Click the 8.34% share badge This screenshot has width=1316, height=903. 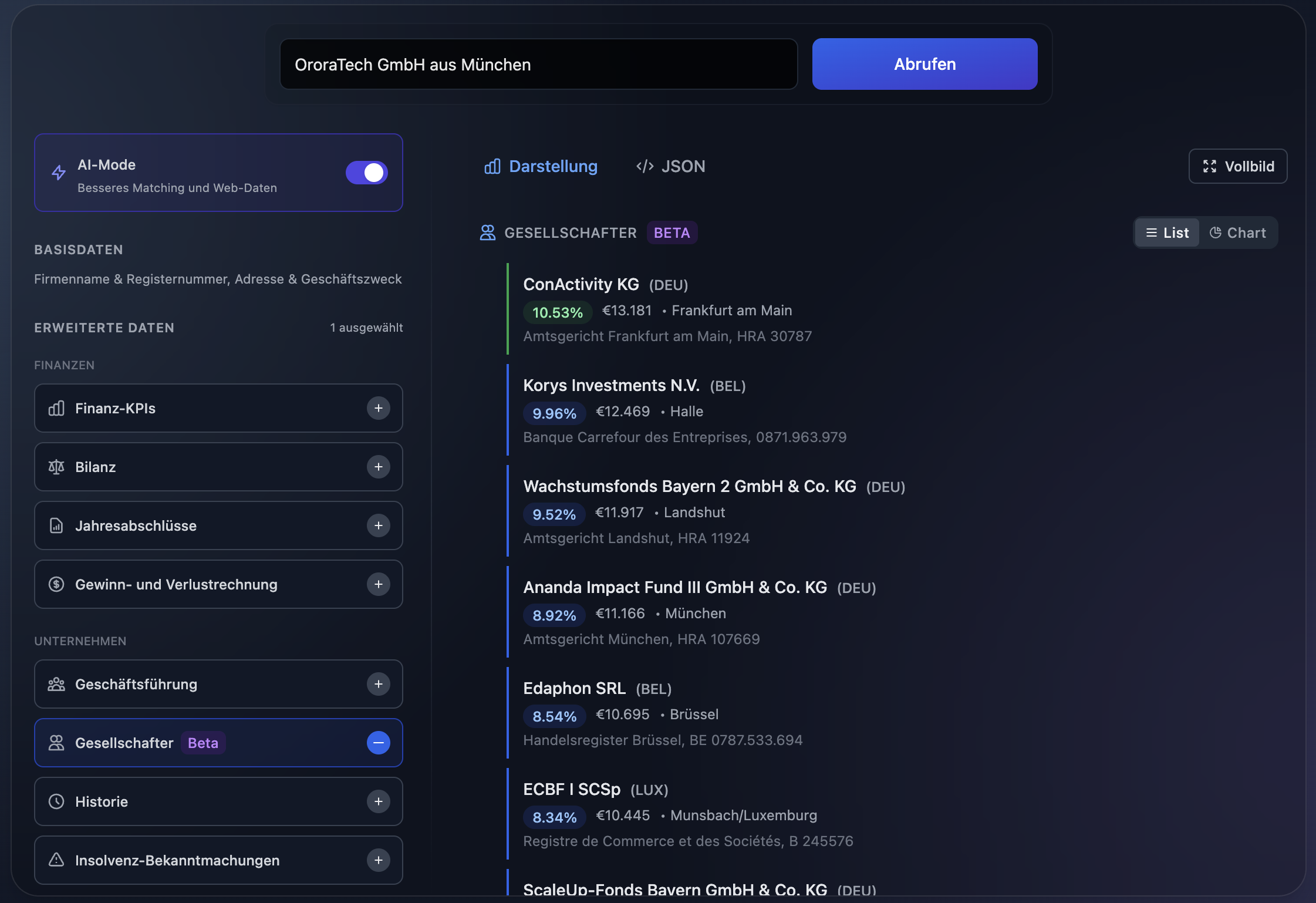[555, 817]
